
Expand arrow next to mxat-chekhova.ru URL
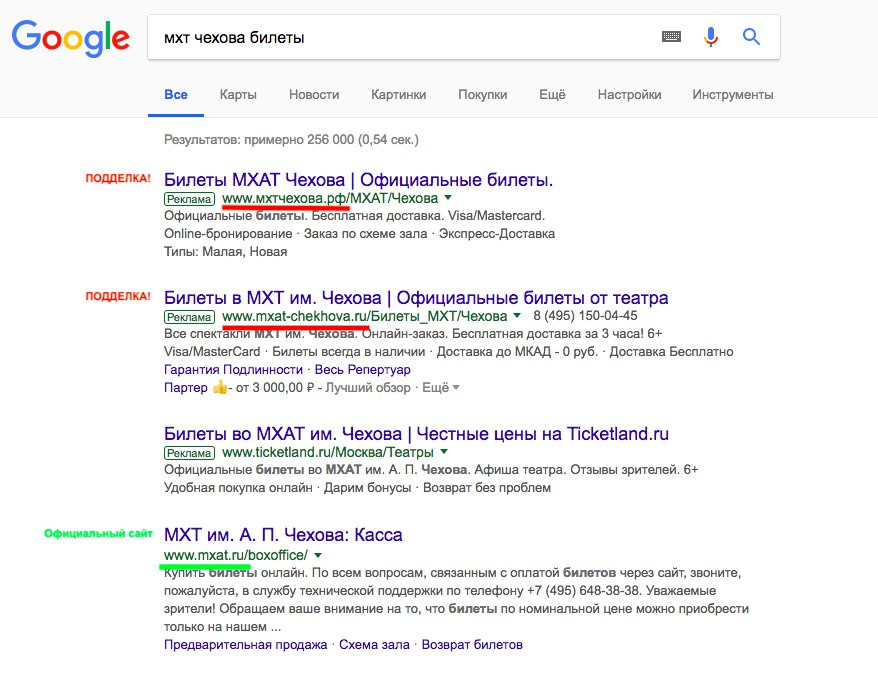point(517,316)
